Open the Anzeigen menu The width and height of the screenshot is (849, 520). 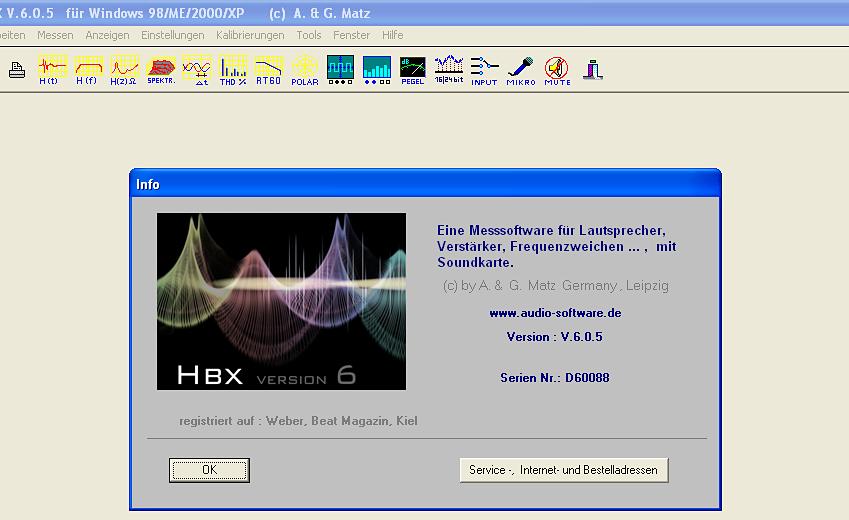(x=107, y=35)
